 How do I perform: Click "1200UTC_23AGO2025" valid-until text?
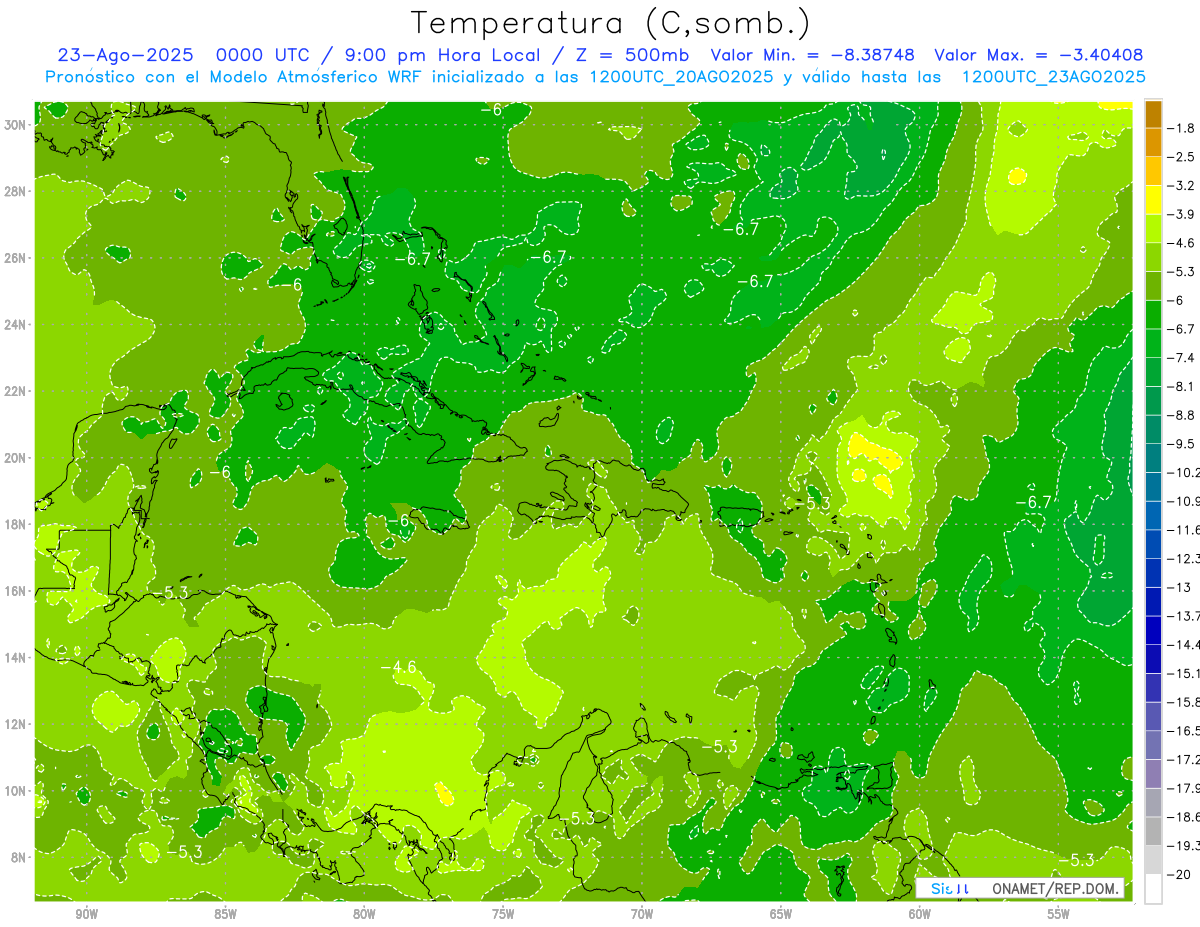(1053, 77)
